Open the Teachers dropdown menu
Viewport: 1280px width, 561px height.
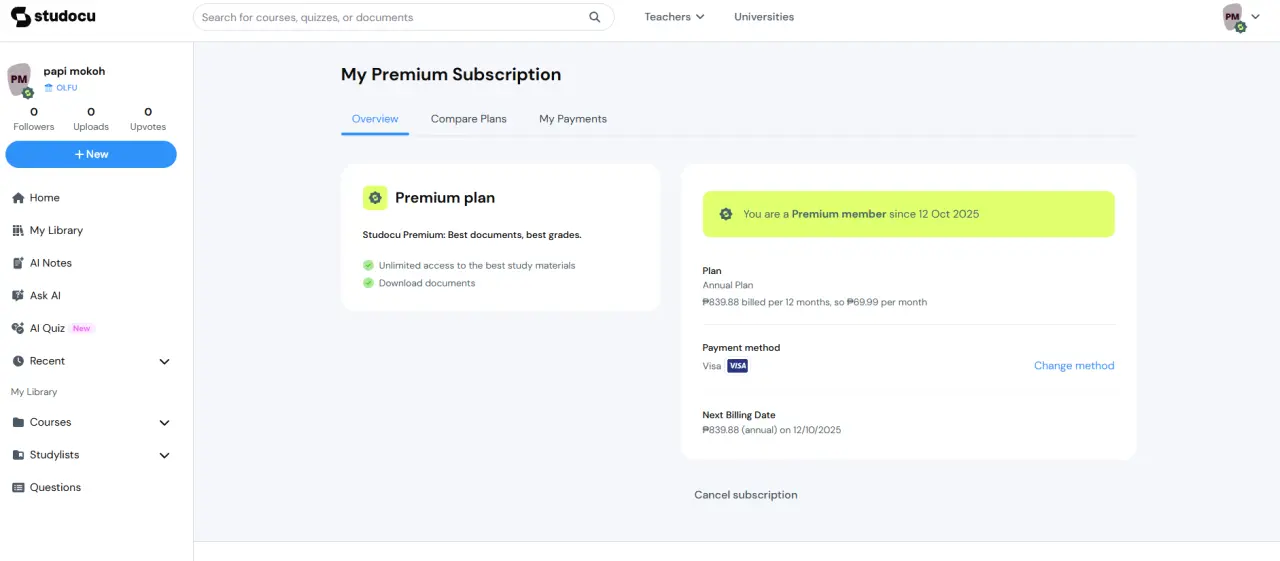click(674, 17)
